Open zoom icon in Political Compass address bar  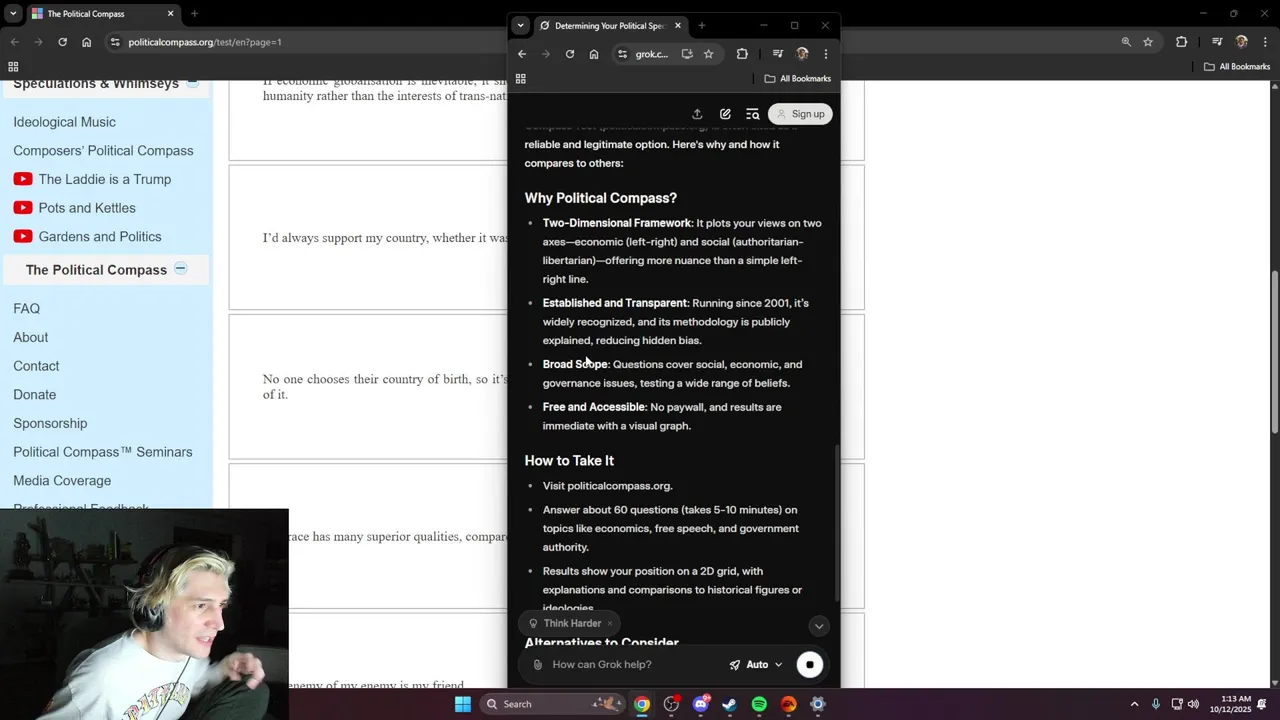tap(1126, 42)
